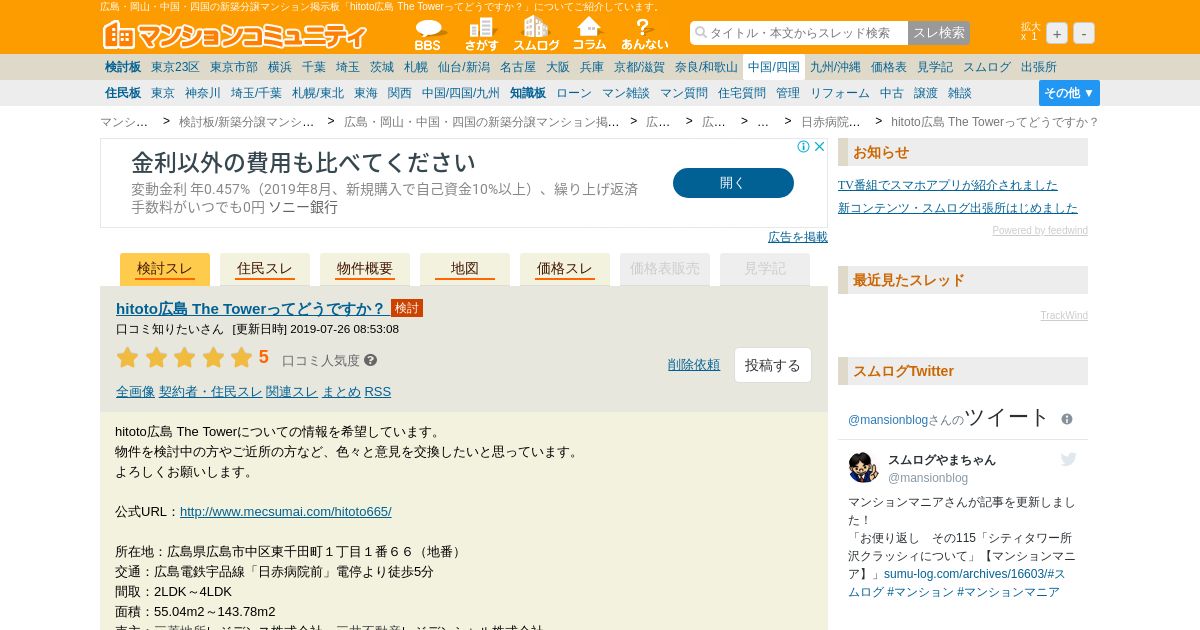Click the 投稿する button
Screen dimensions: 1200x630
[773, 365]
